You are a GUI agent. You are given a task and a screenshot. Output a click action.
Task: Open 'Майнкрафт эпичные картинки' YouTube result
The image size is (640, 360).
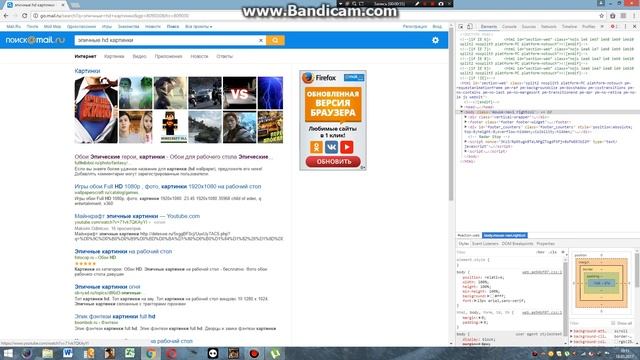[137, 216]
